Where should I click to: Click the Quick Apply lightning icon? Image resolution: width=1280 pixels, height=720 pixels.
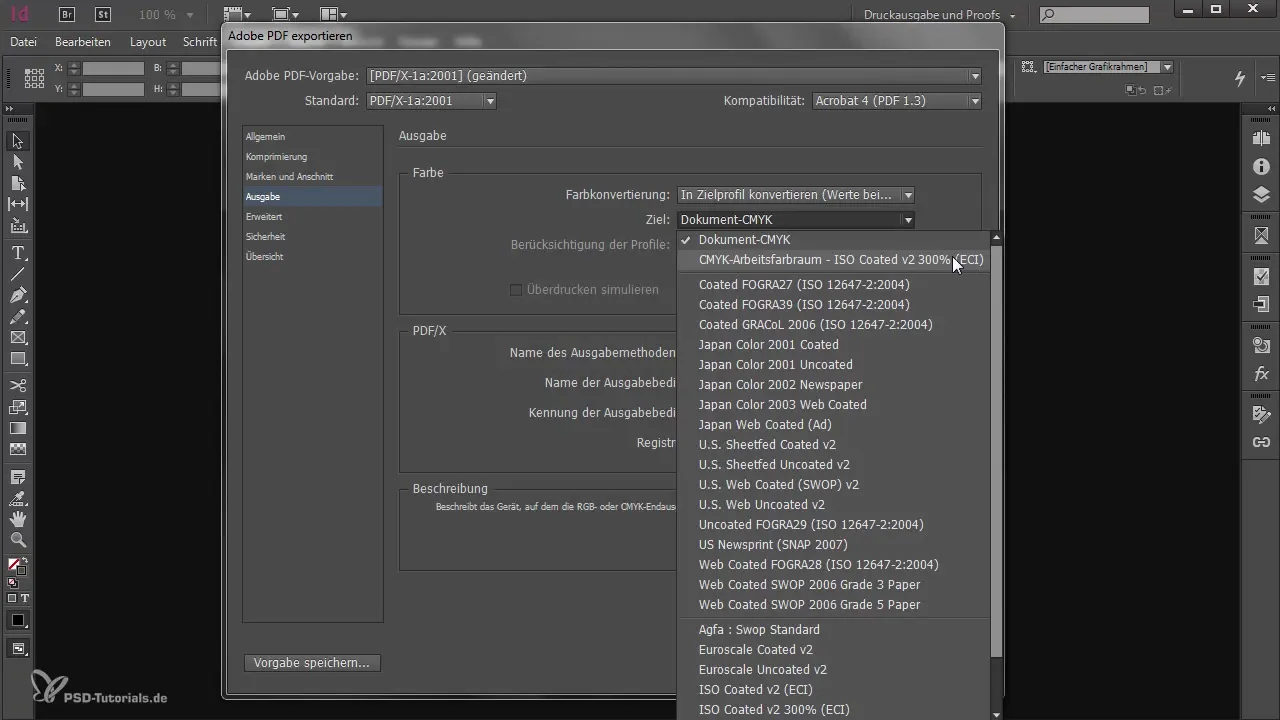pos(1241,78)
